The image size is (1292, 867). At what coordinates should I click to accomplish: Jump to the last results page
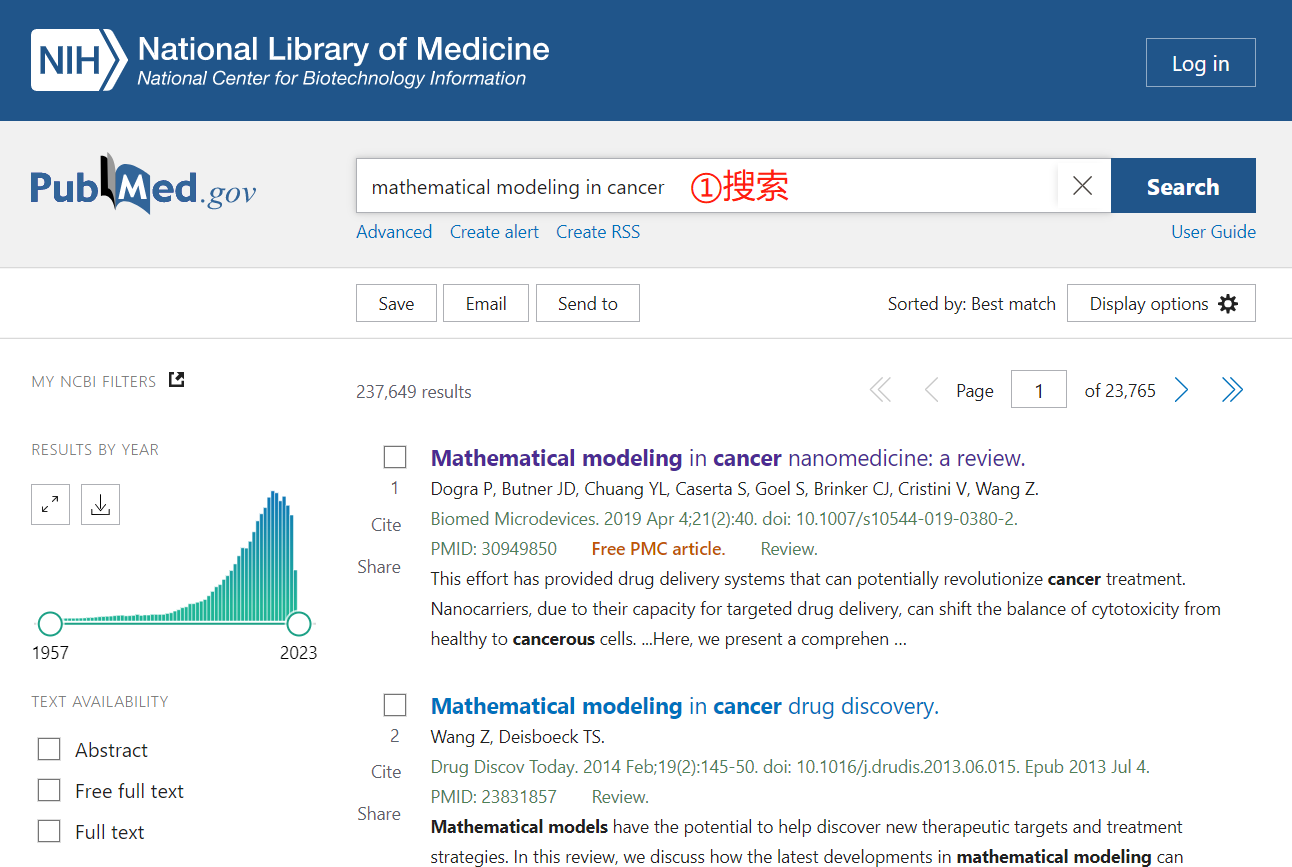click(1232, 390)
